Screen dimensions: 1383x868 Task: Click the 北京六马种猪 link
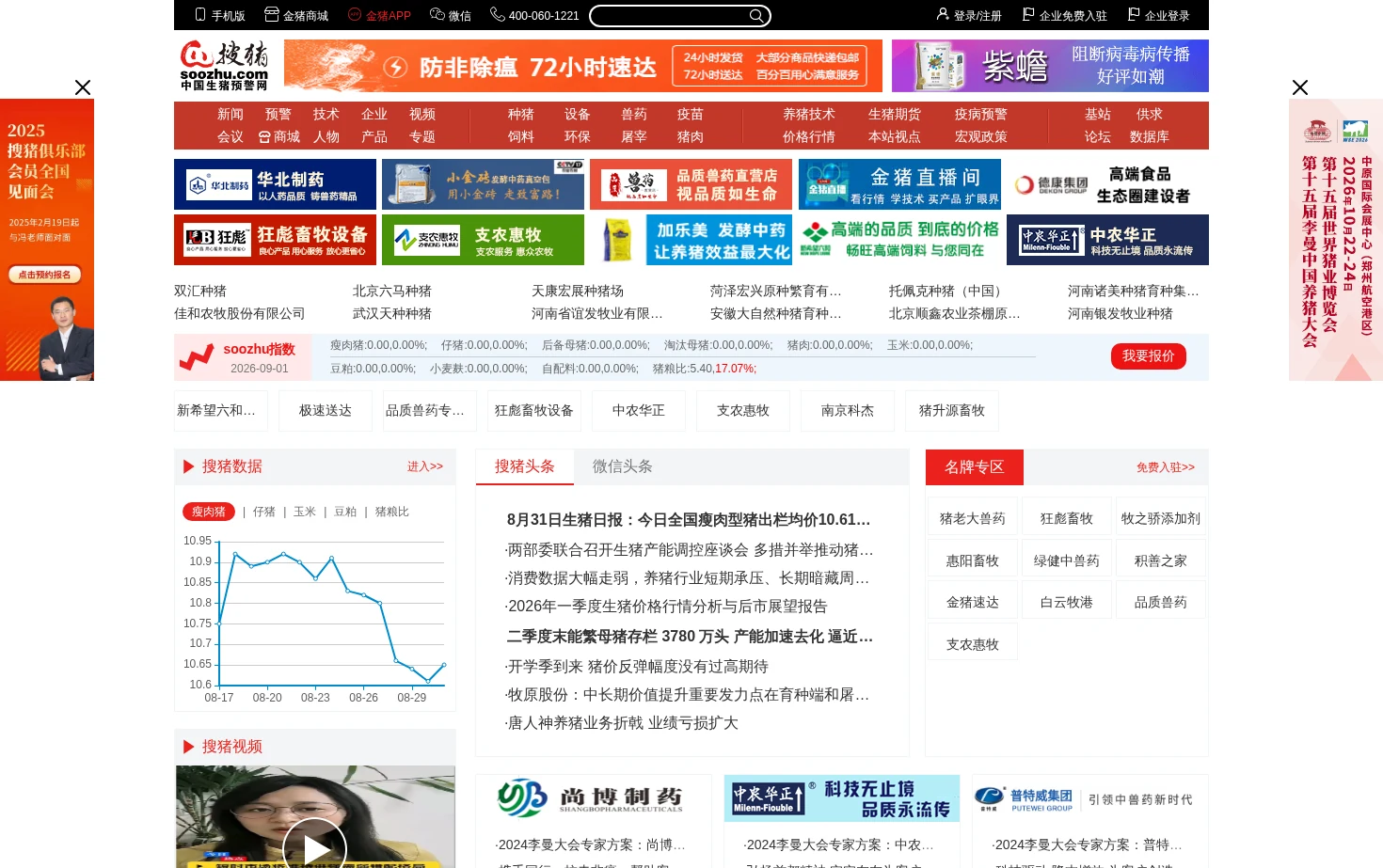click(392, 291)
